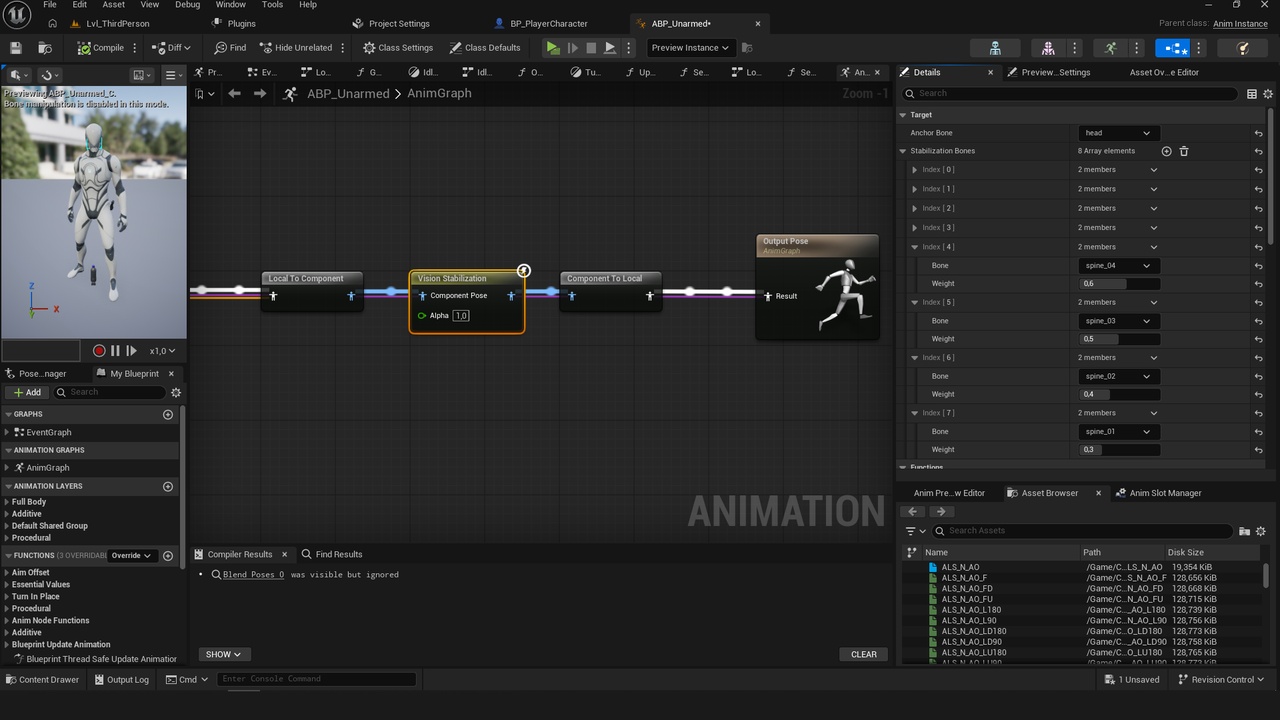This screenshot has width=1280, height=720.
Task: Empty the Stabilization Bones array
Action: tap(1184, 151)
